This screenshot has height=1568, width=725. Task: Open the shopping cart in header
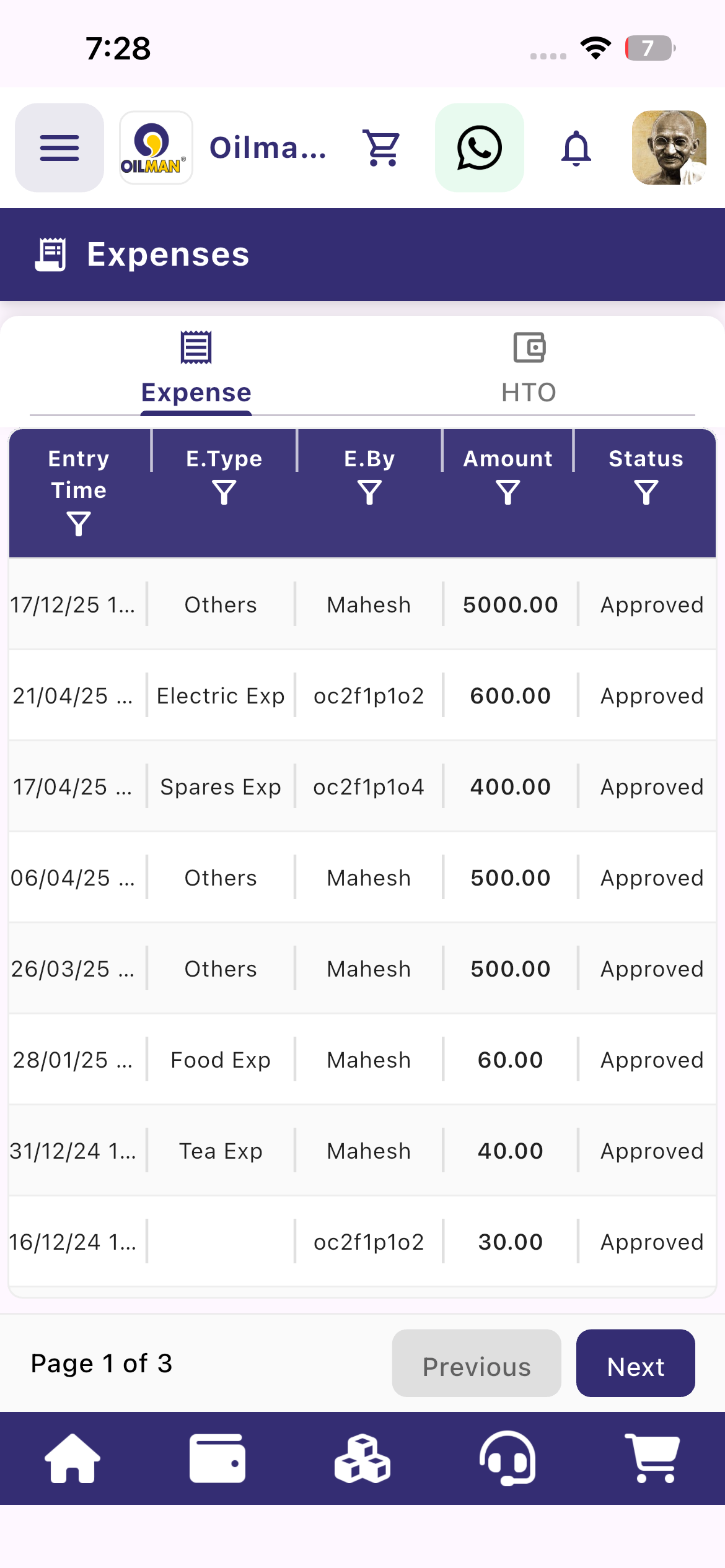[381, 147]
